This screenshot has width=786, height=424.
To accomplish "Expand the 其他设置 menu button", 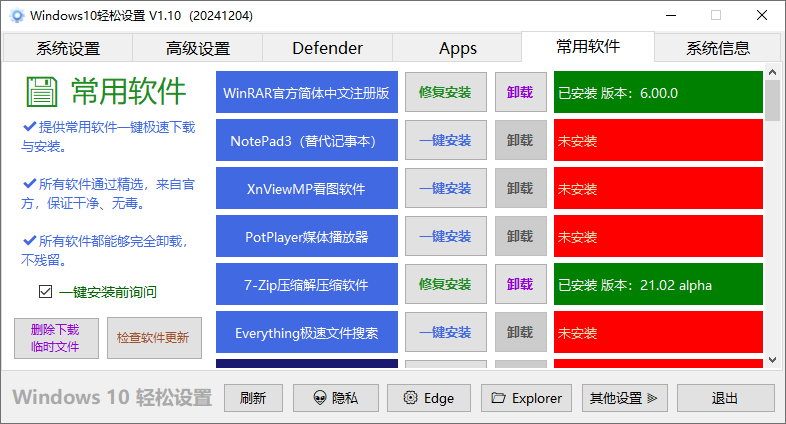I will [x=625, y=398].
